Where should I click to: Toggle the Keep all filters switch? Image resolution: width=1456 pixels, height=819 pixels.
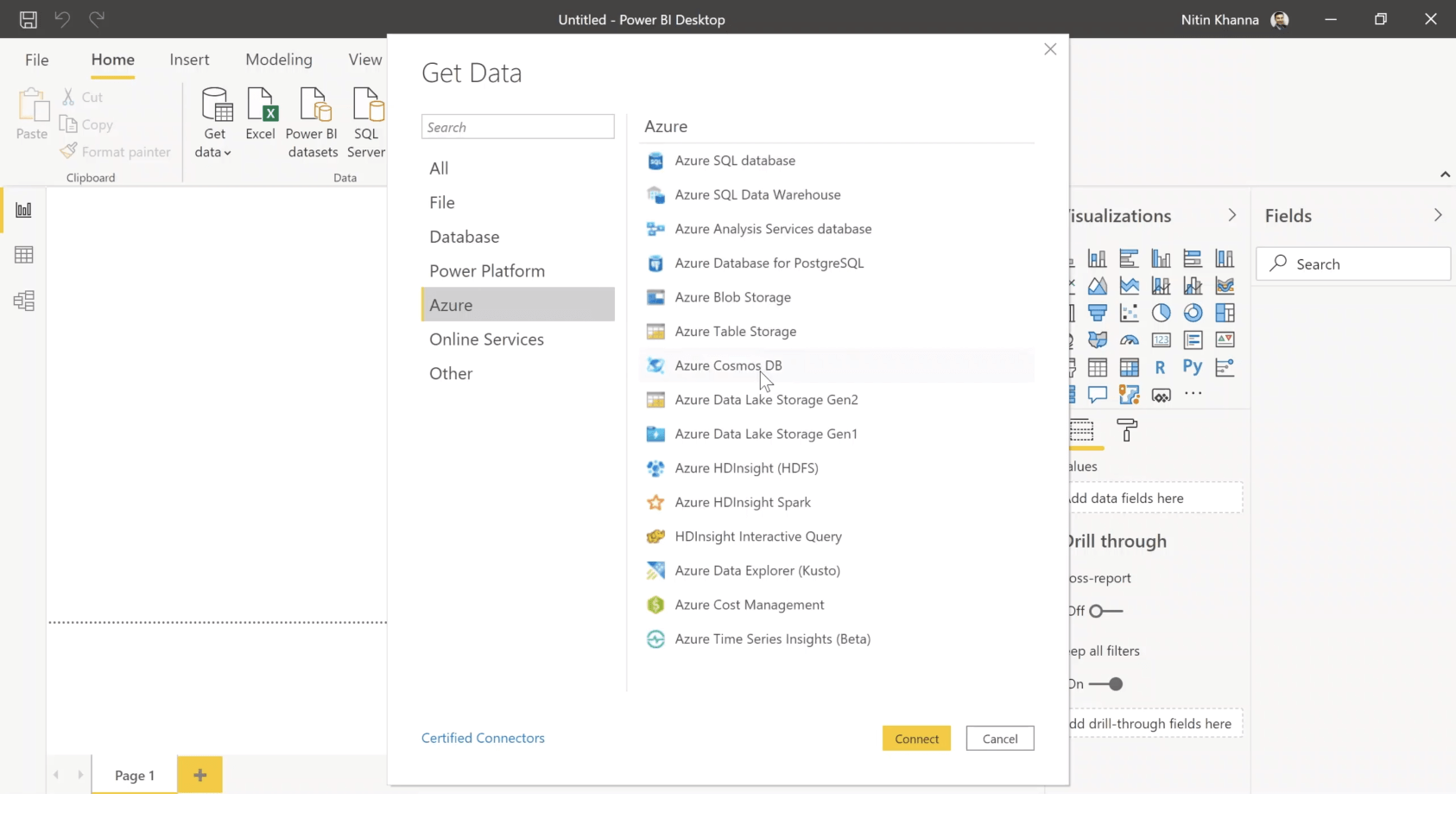1105,684
